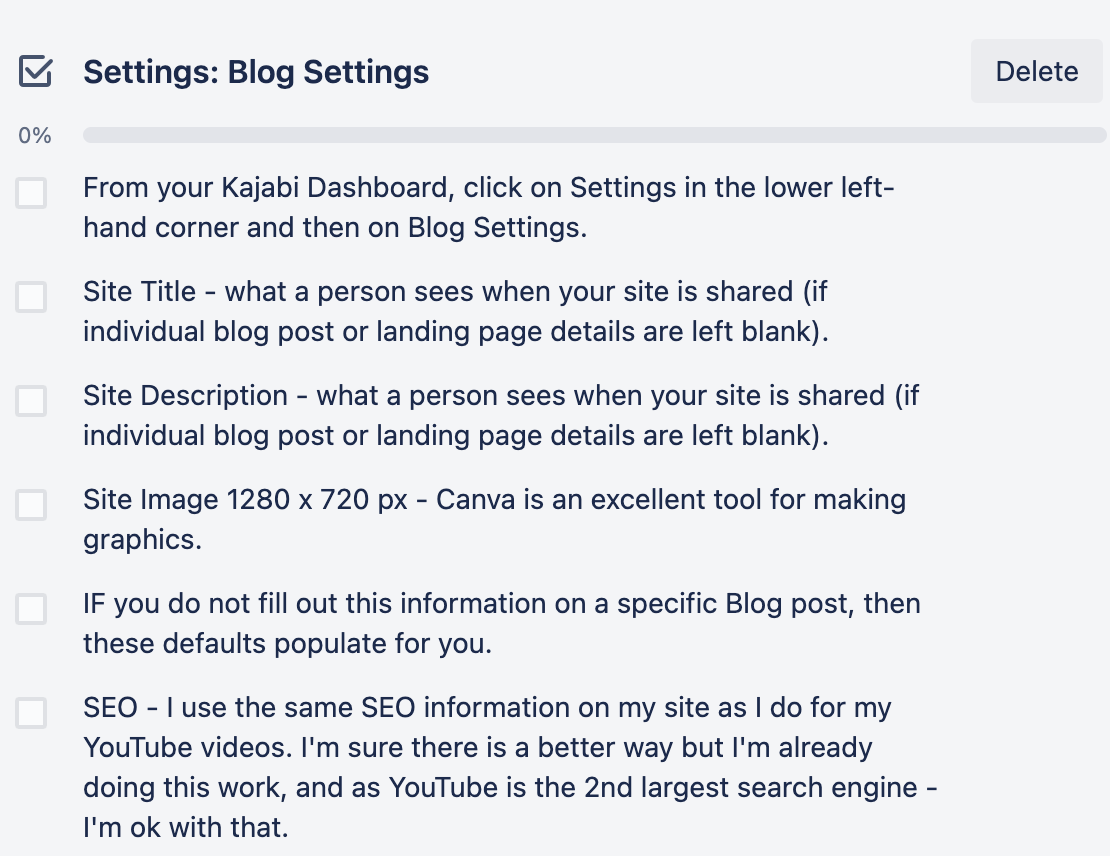Edit the 'Settings: Blog Settings' checklist title
1110x856 pixels.
256,72
